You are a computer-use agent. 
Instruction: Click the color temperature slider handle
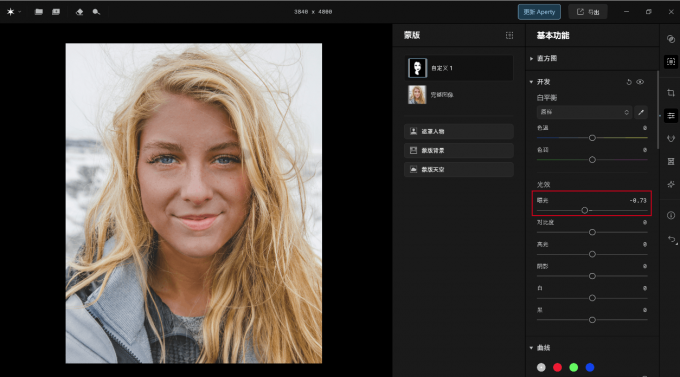point(592,138)
